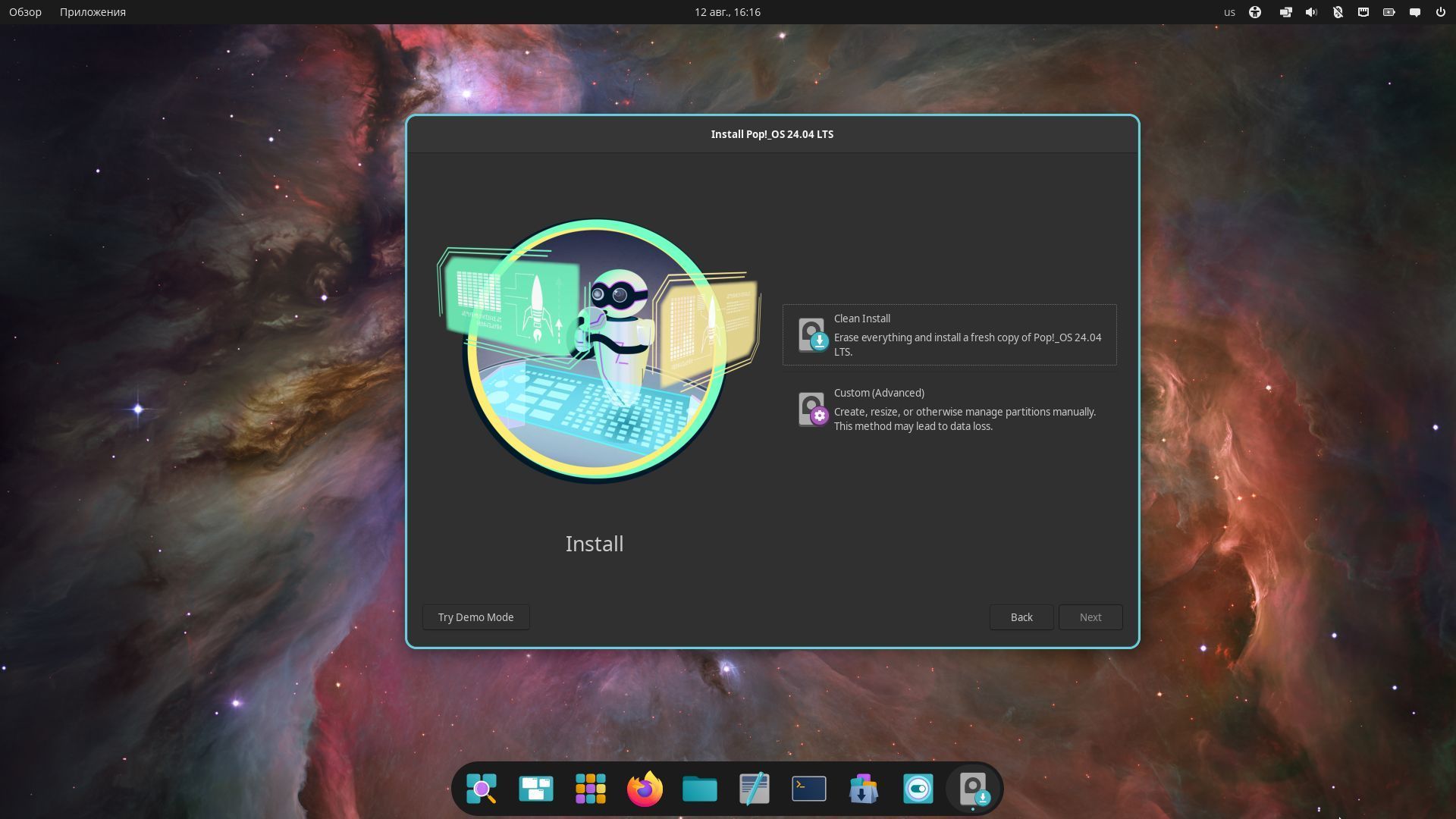Viewport: 1456px width, 819px height.
Task: Click the battery charging icon
Action: click(x=1389, y=12)
